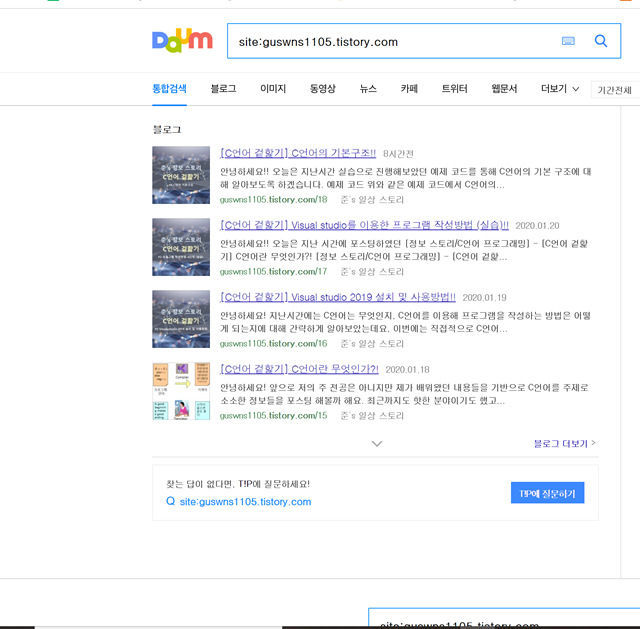Open 'Visual studio를 이용한 프로그램 작성방법' result
Viewport: 640px width, 629px height.
pyautogui.click(x=364, y=225)
